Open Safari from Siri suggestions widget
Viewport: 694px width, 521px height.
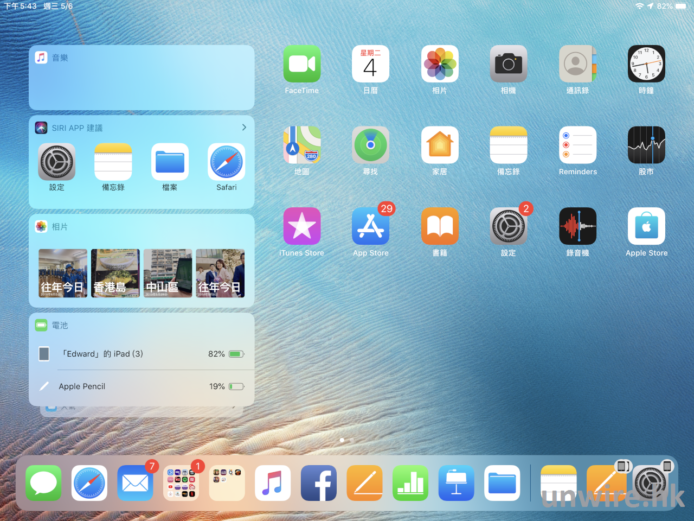pos(226,163)
